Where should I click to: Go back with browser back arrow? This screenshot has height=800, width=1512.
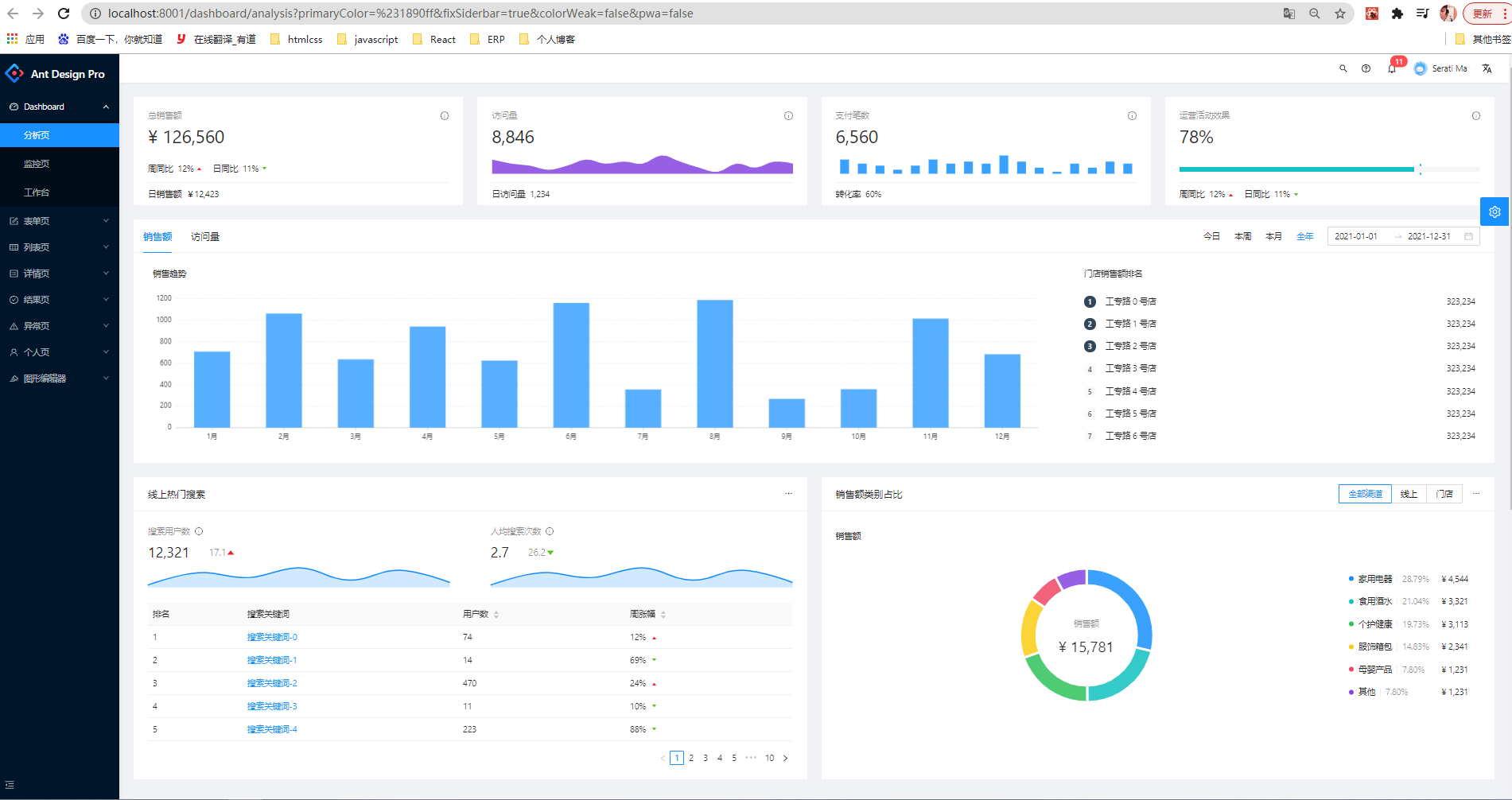[x=13, y=14]
